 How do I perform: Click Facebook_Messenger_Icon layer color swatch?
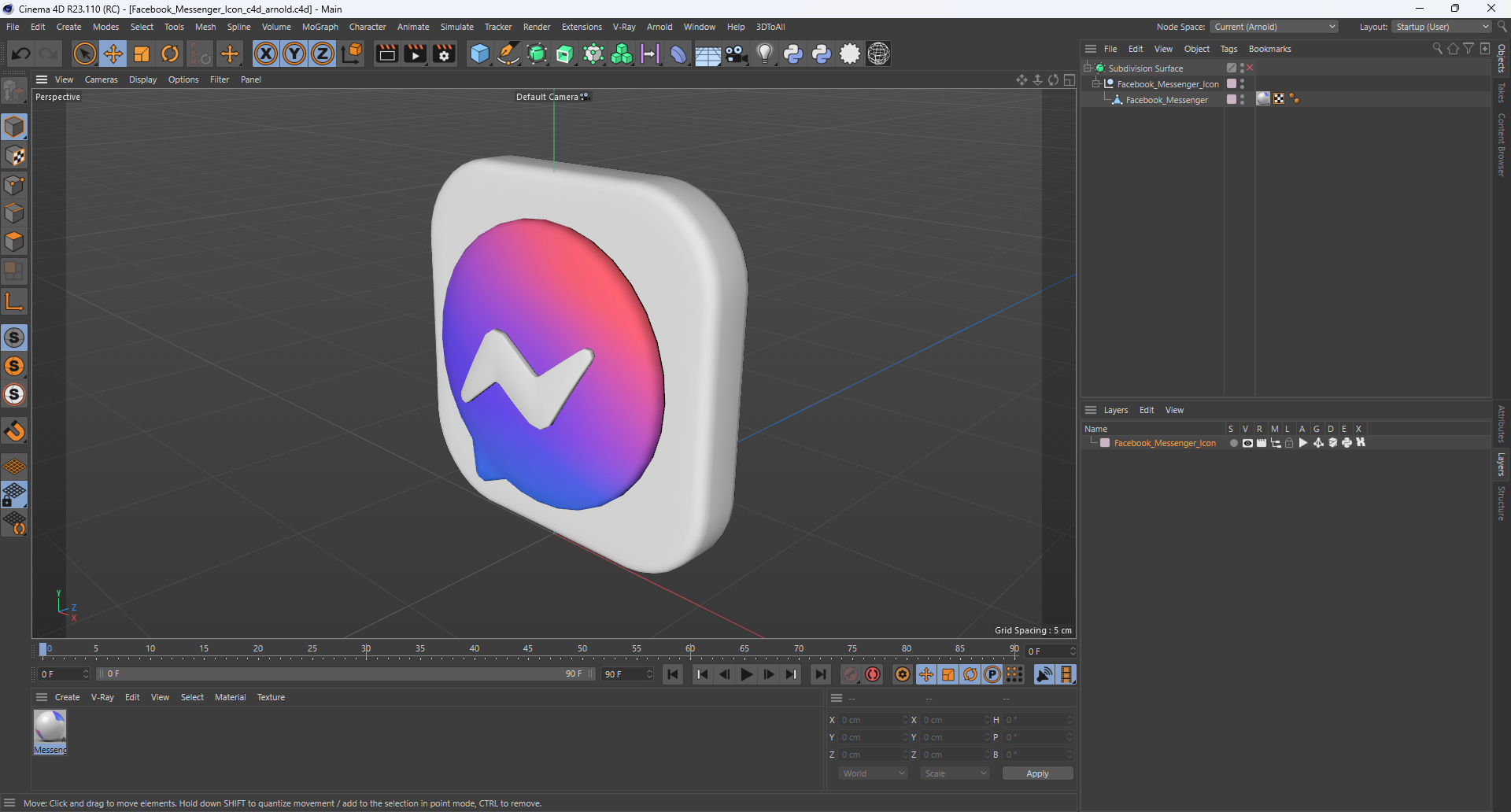(1105, 443)
